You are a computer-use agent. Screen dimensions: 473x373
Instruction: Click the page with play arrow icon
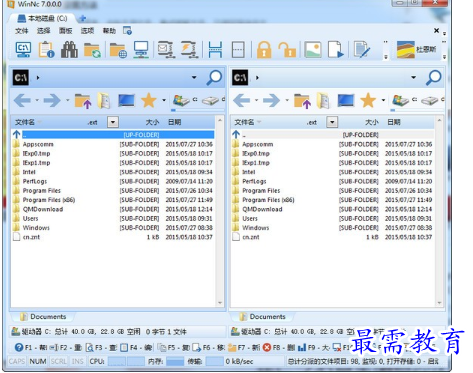tap(336, 50)
